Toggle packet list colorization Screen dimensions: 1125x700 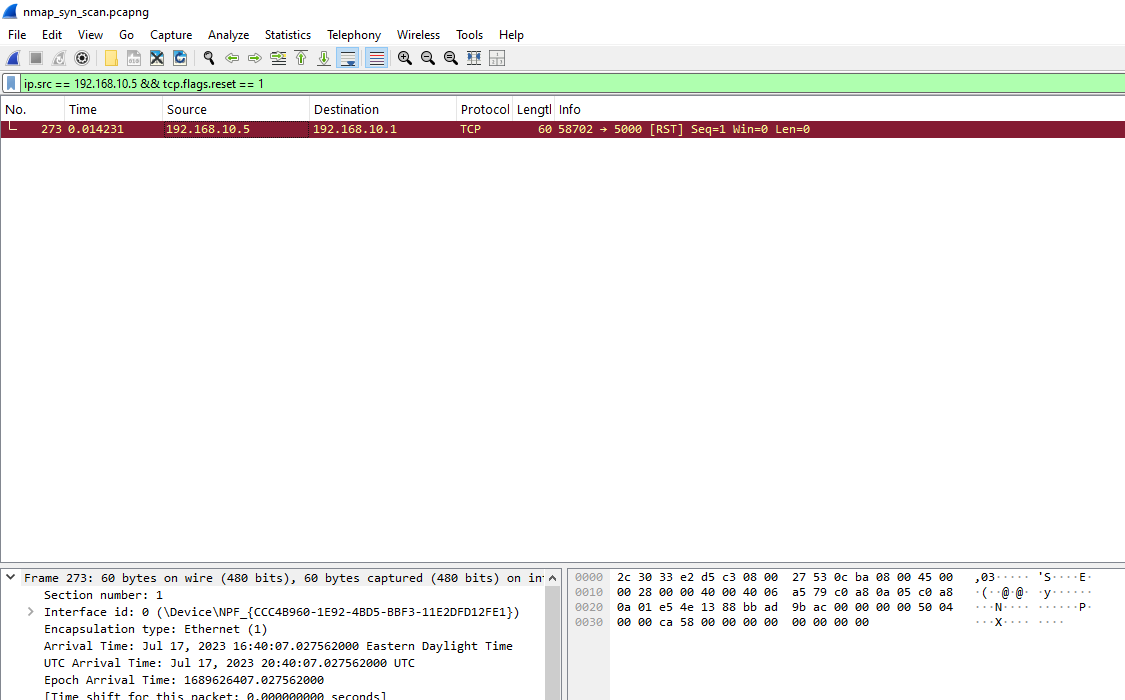click(x=375, y=57)
